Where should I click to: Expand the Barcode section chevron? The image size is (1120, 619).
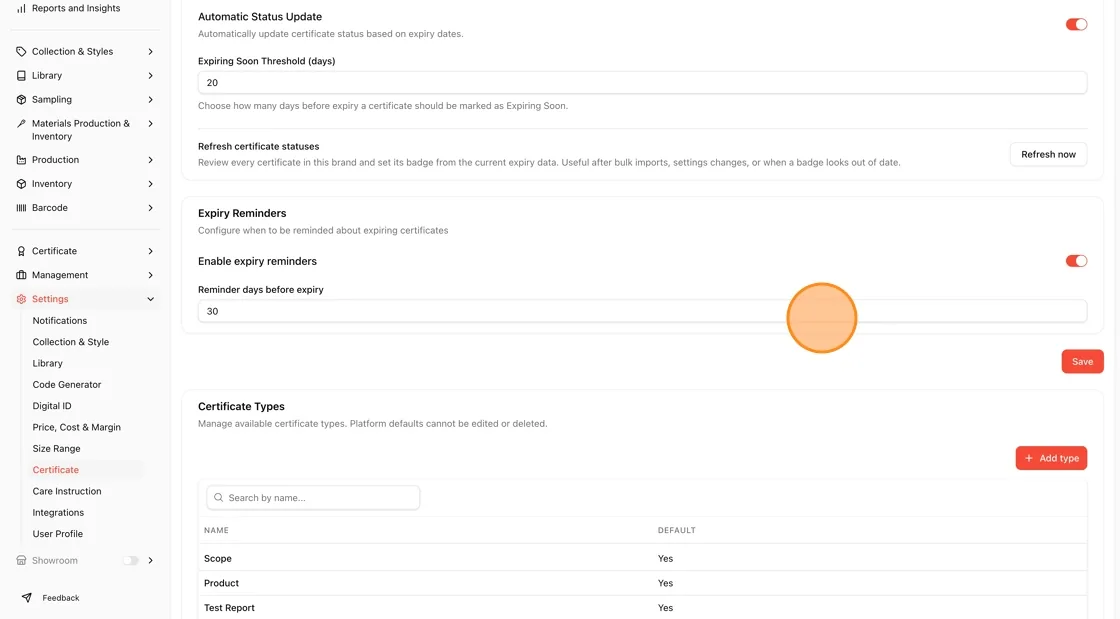[150, 208]
